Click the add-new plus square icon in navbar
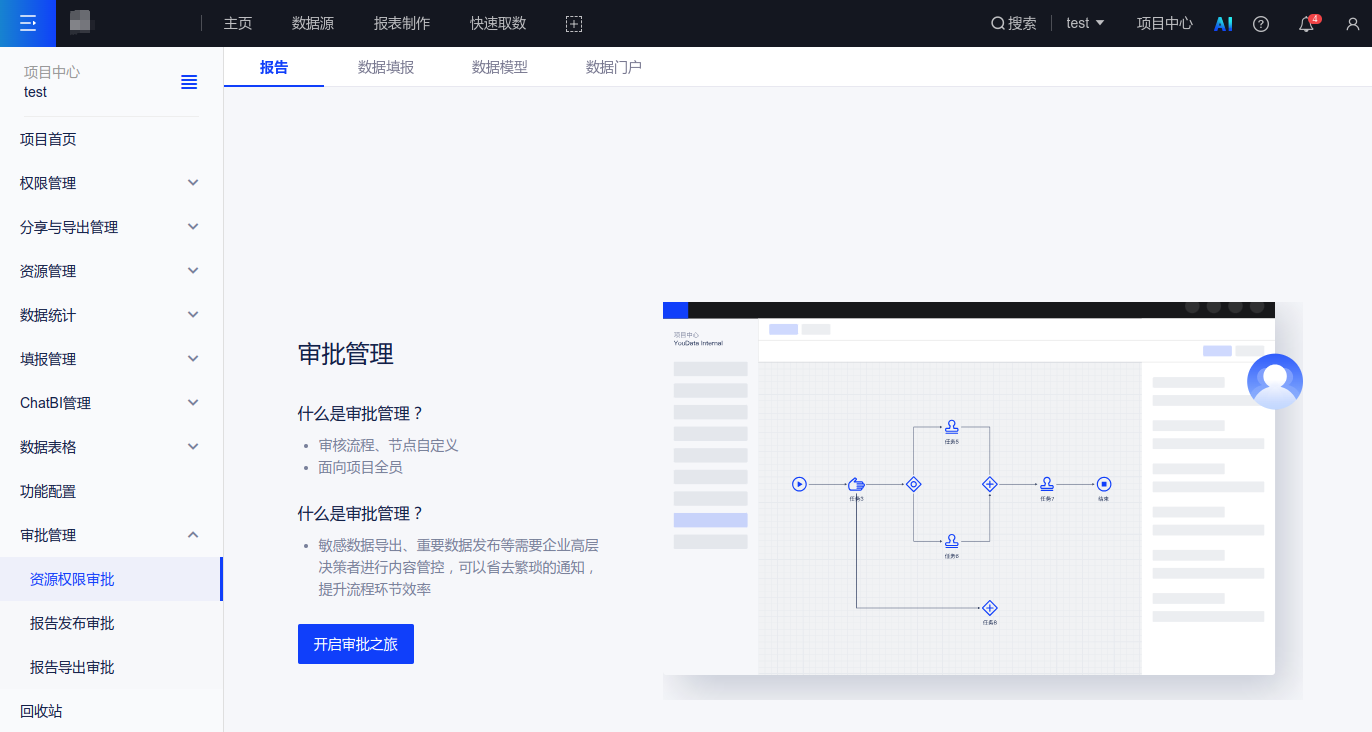 (573, 23)
